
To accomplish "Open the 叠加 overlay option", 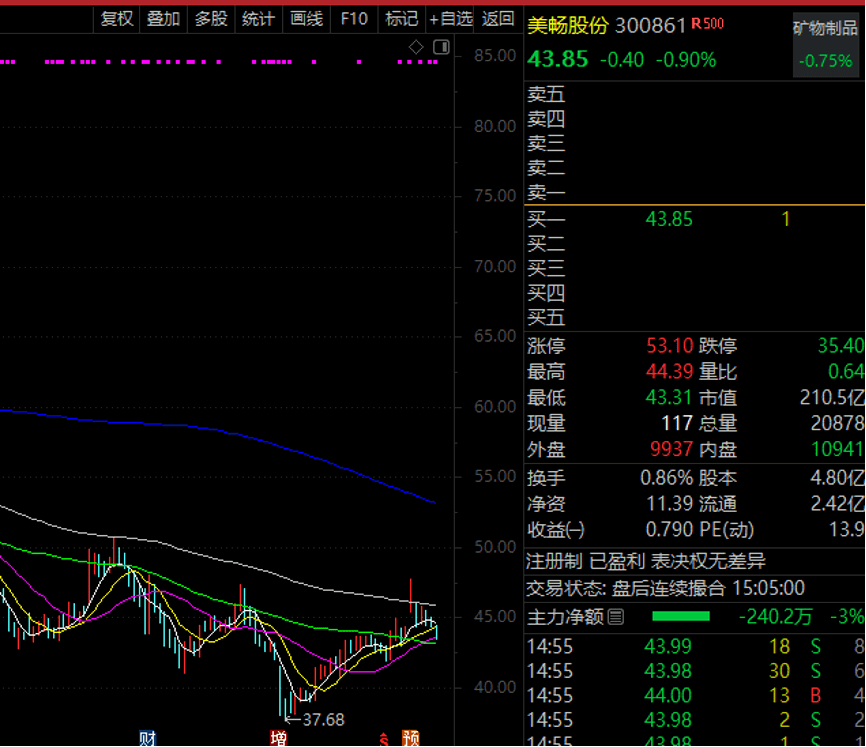I will pos(163,18).
